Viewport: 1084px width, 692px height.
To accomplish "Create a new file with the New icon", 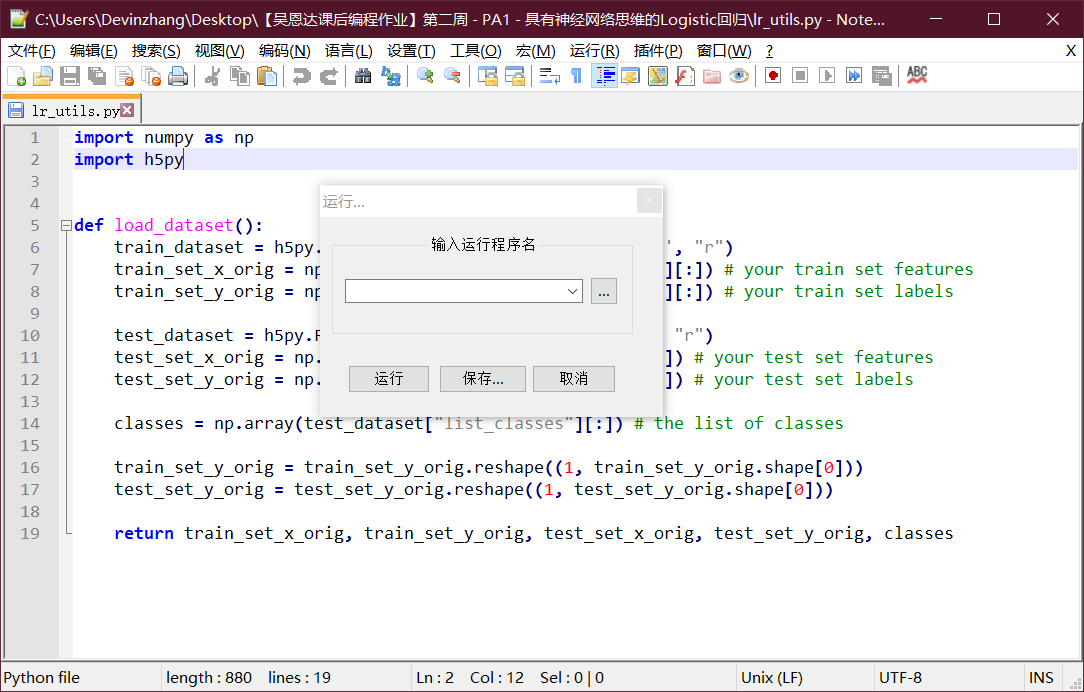I will 16,76.
